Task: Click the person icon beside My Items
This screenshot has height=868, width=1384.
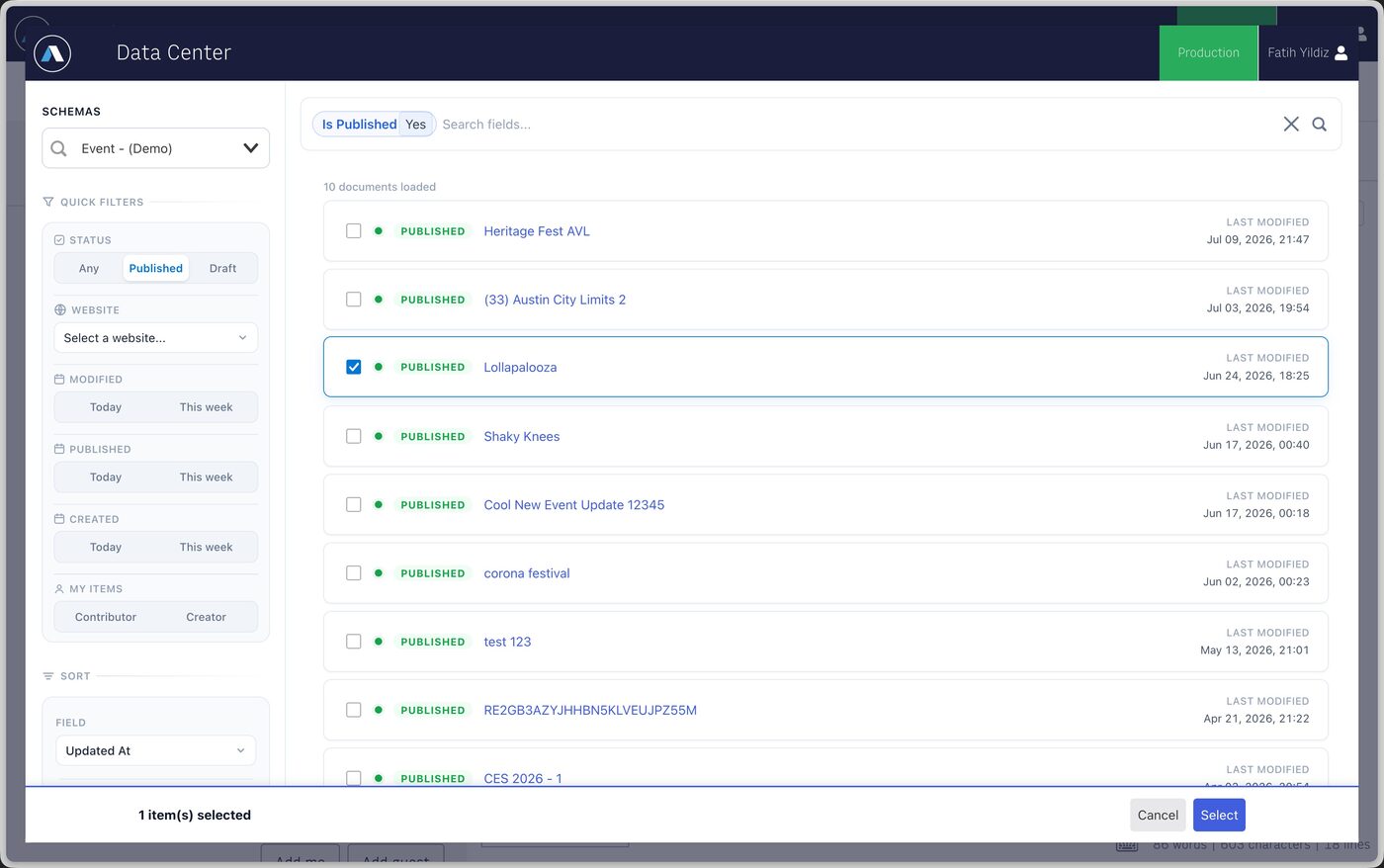Action: pos(59,589)
